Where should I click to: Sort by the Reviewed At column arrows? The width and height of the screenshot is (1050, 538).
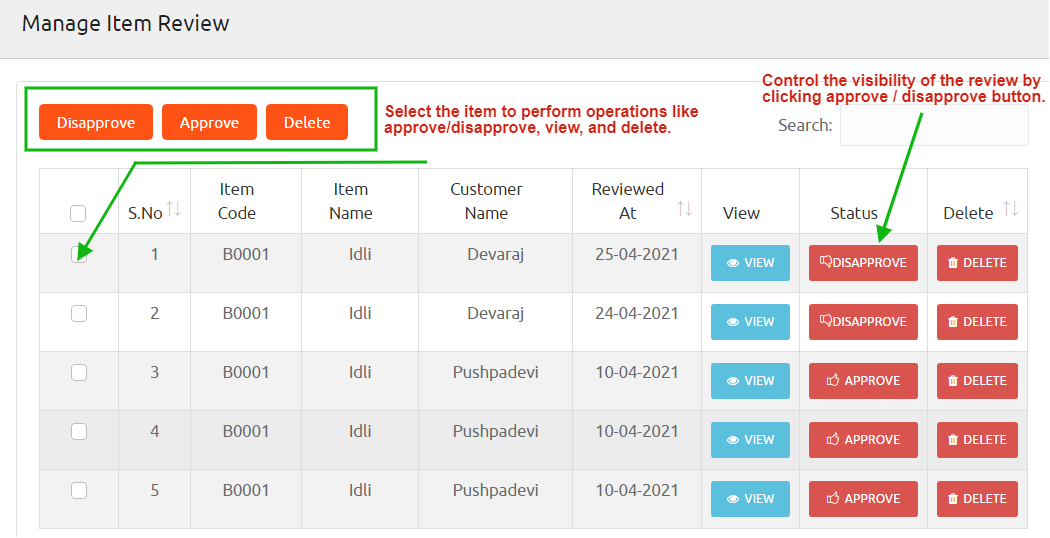click(x=685, y=208)
